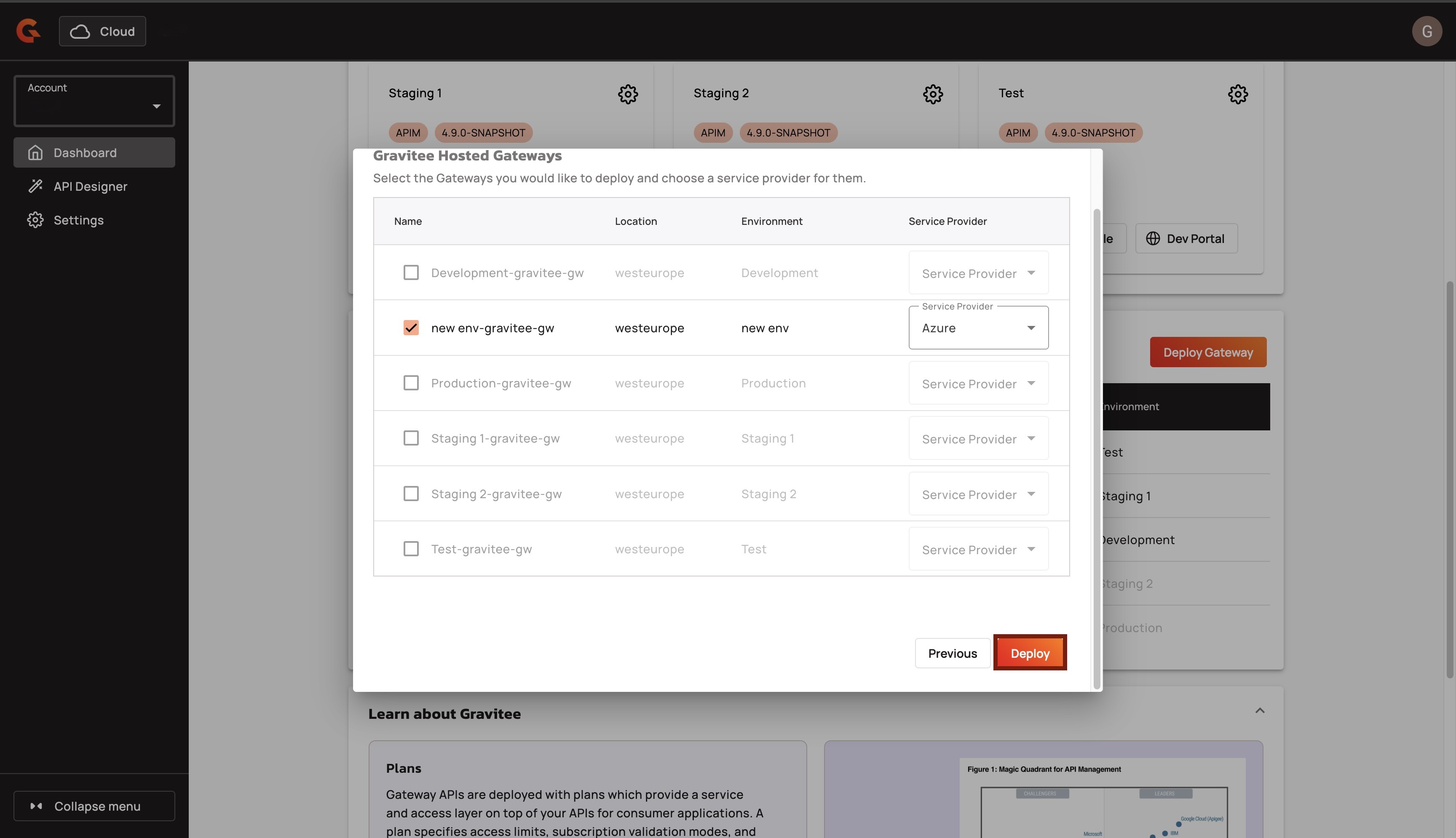Click the Dashboard home icon
1456x838 pixels.
click(35, 152)
